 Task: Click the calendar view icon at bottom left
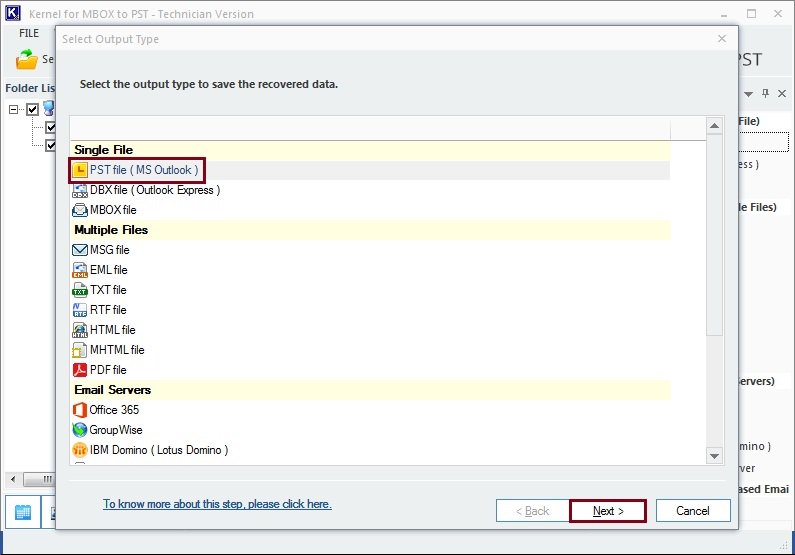point(23,512)
